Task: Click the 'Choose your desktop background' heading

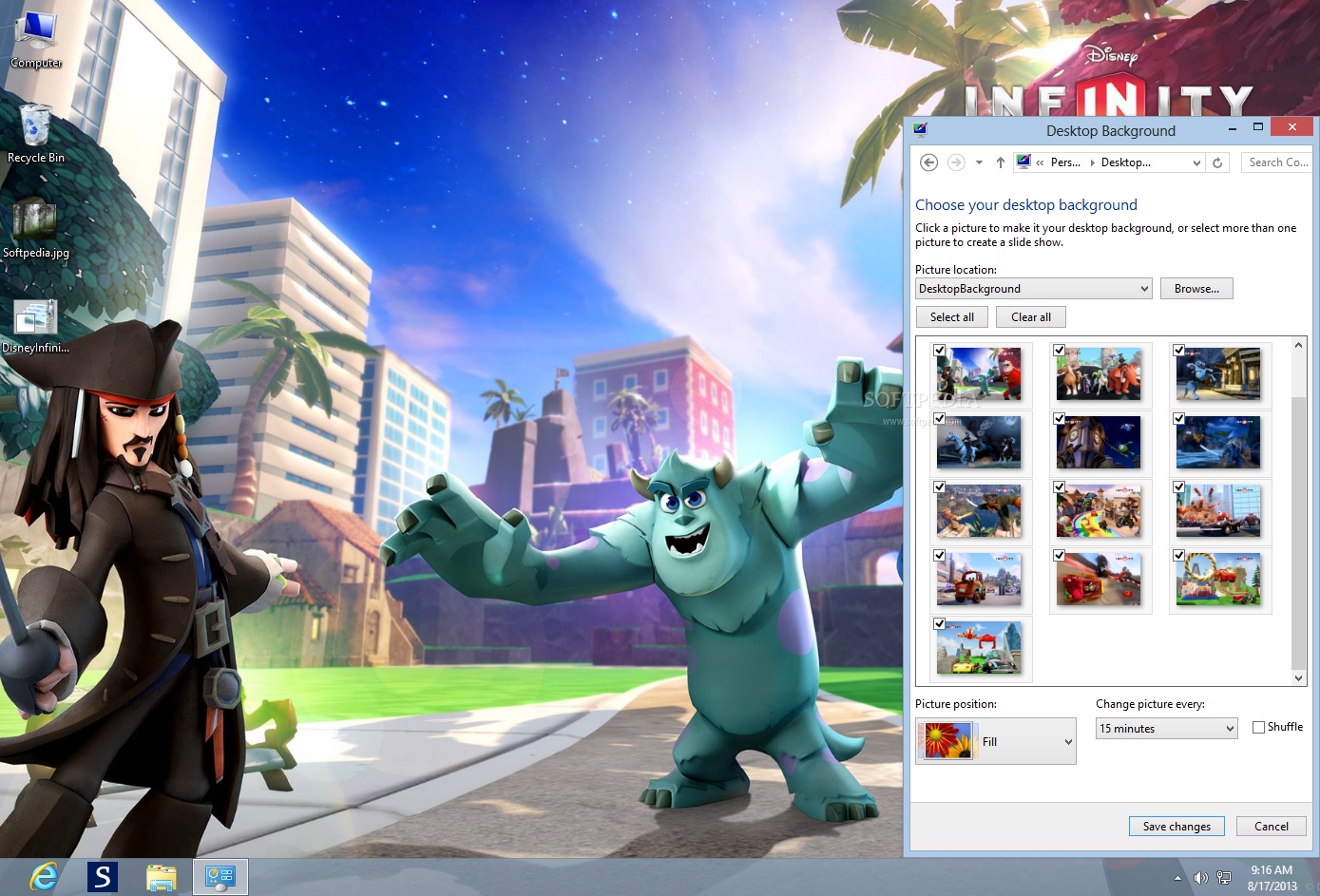Action: 1026,205
